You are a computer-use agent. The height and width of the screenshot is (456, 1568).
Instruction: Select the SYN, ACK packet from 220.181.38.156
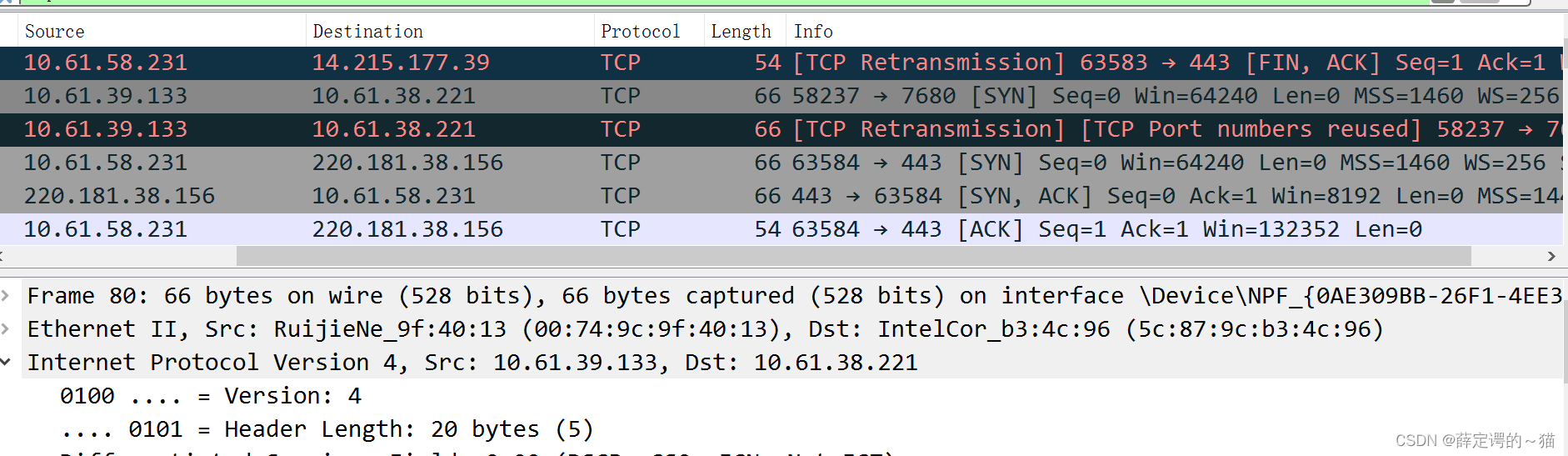pyautogui.click(x=782, y=196)
